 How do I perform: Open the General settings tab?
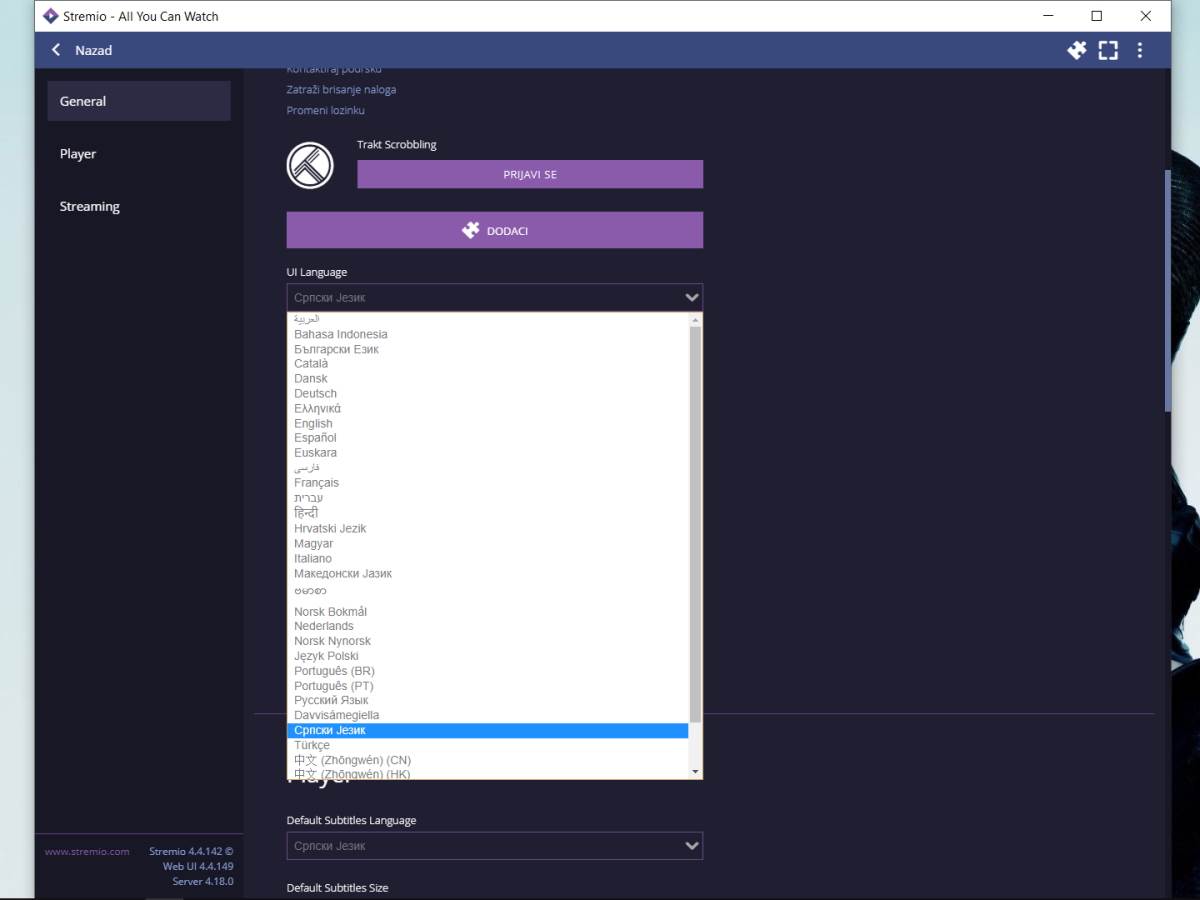83,101
